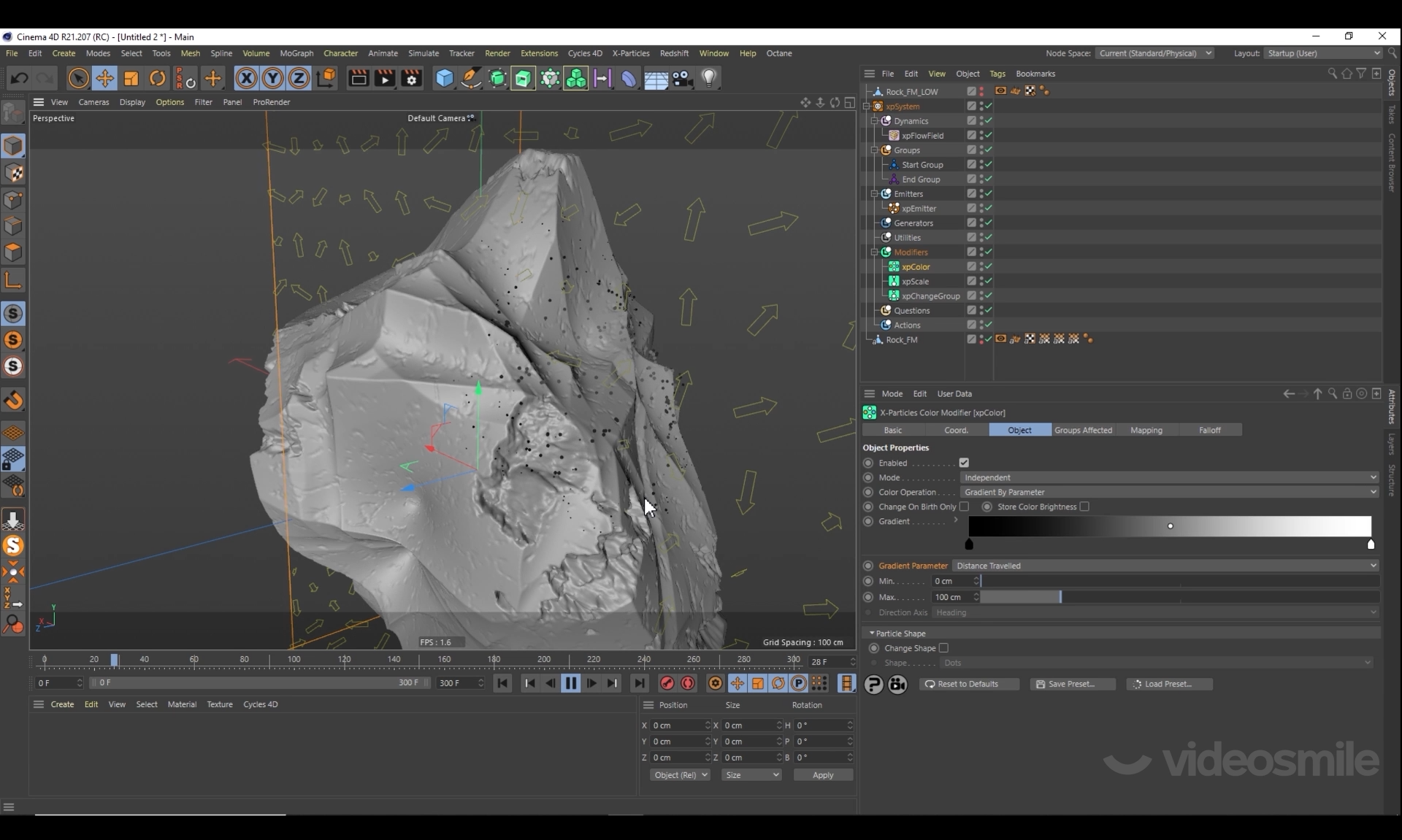Select the Move tool in top toolbar
Image resolution: width=1402 pixels, height=840 pixels.
104,78
